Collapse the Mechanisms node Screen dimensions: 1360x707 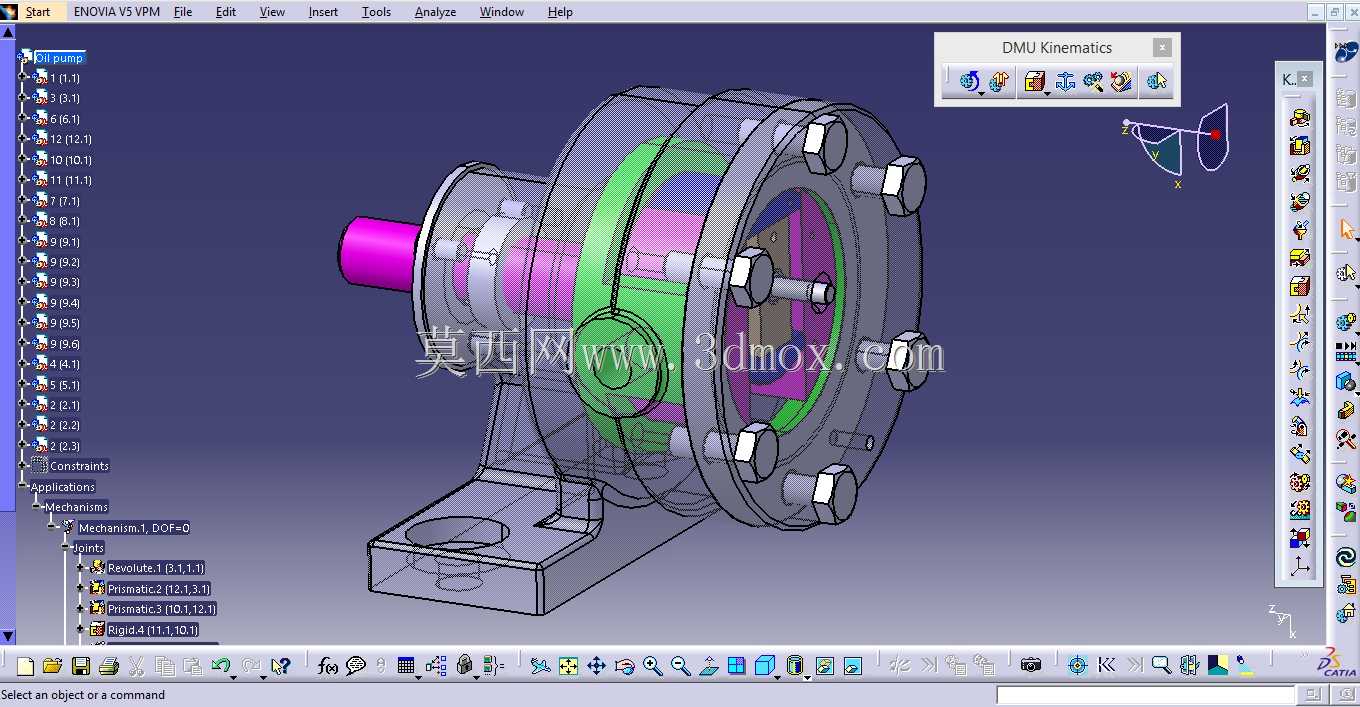[38, 507]
